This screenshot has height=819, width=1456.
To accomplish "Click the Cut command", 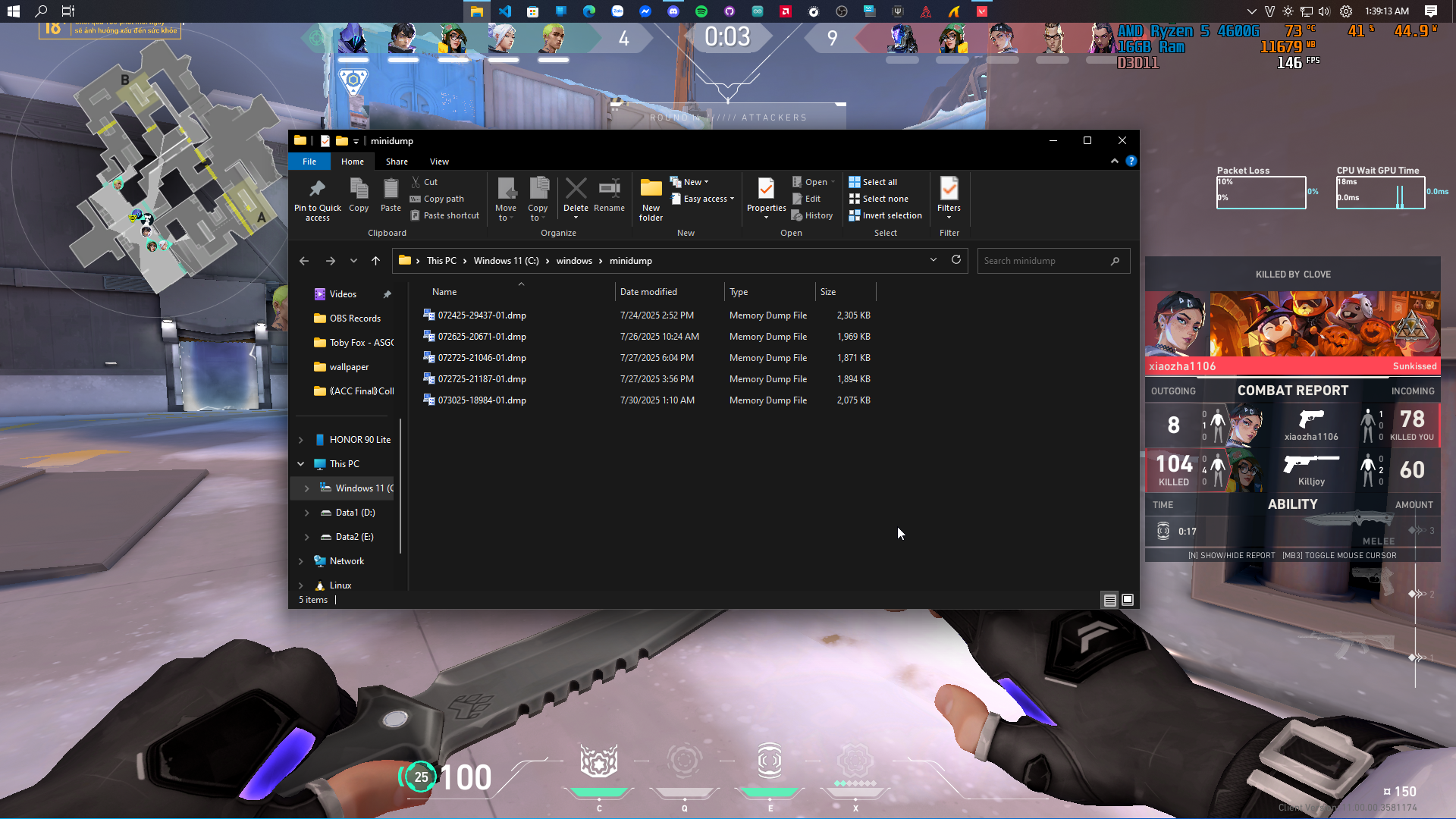I will (425, 182).
